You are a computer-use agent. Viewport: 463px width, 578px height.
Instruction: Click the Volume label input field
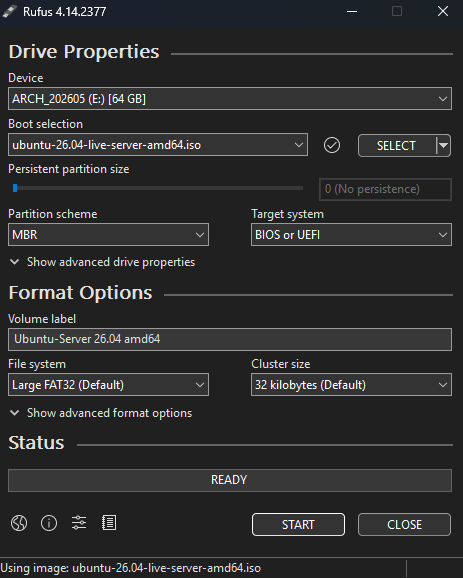click(230, 339)
